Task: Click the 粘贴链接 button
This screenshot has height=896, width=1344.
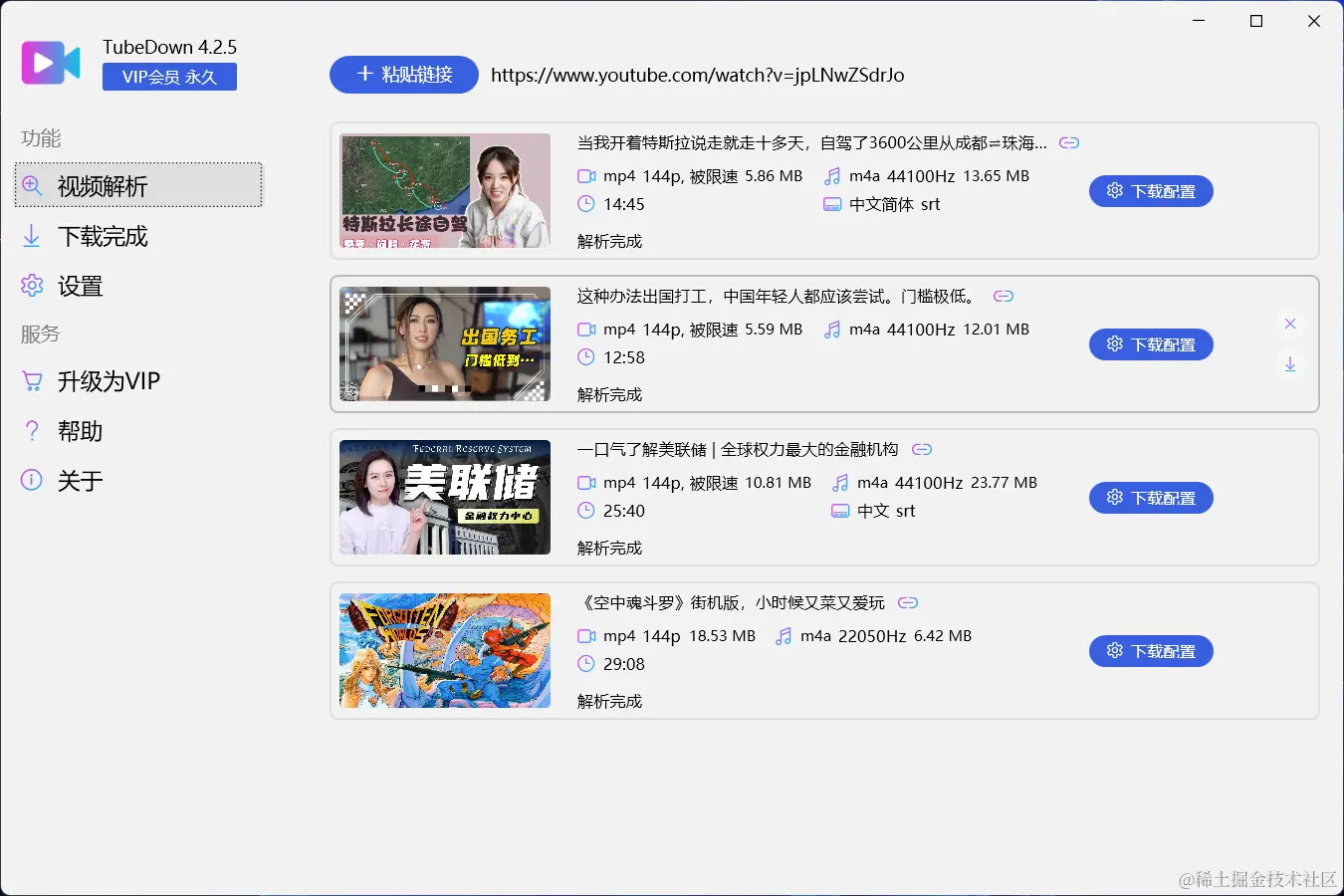Action: (404, 75)
